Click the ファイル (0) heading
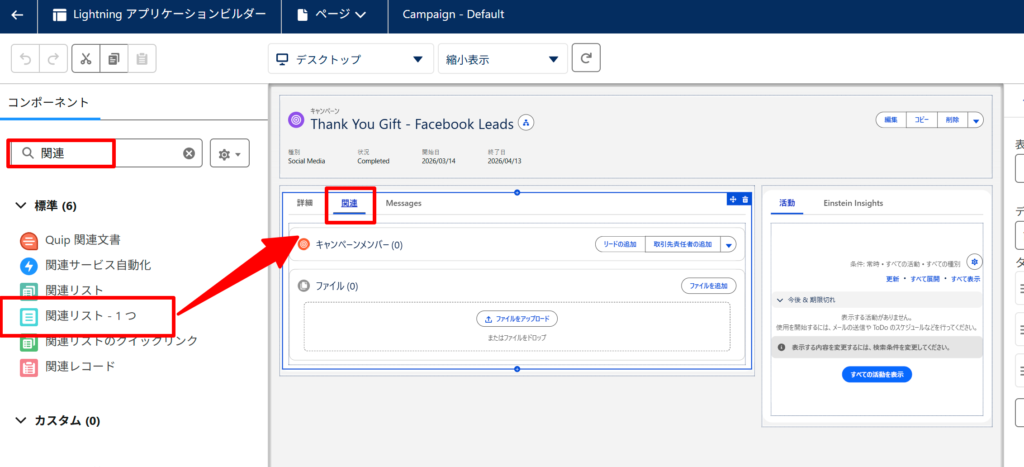The height and width of the screenshot is (467, 1024). coord(337,286)
